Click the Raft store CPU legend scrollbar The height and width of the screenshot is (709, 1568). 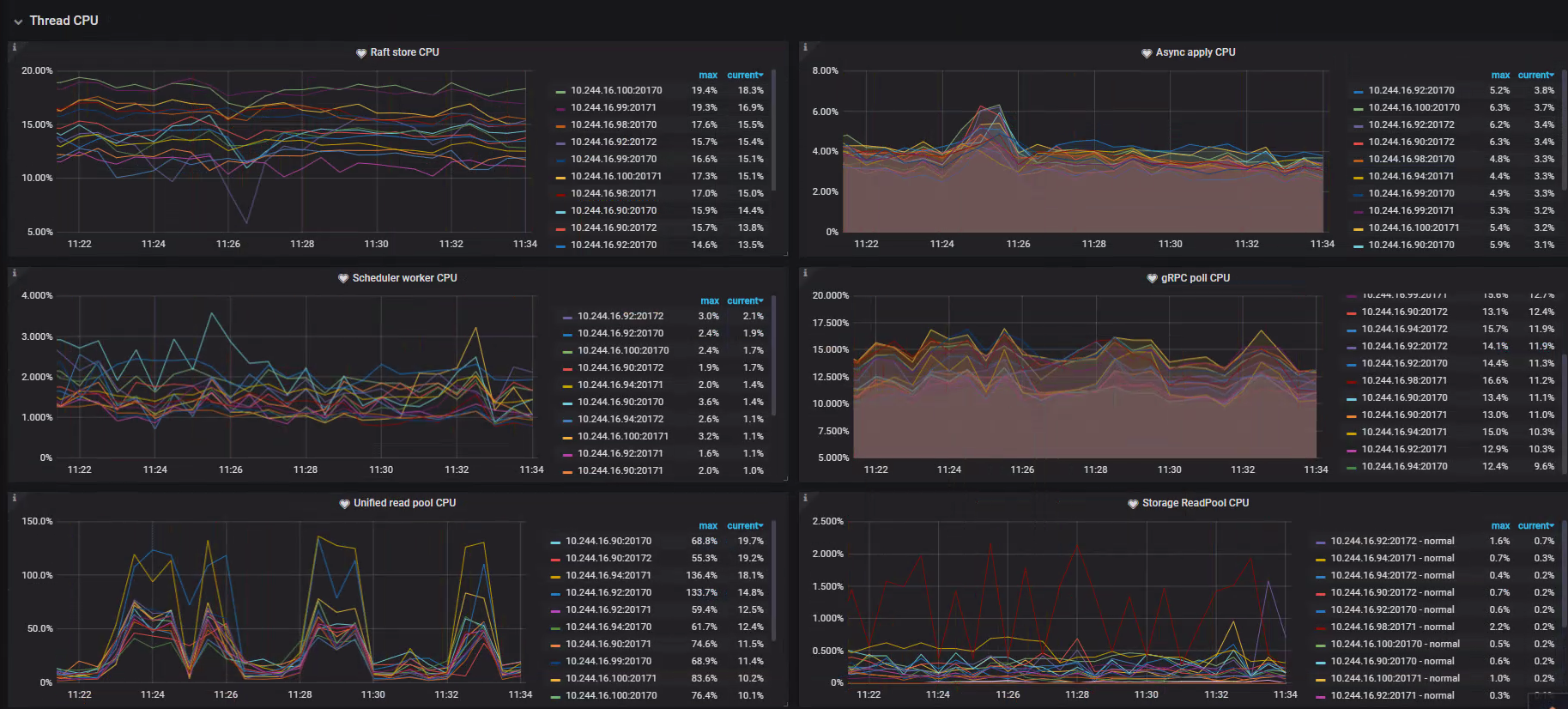pyautogui.click(x=774, y=129)
